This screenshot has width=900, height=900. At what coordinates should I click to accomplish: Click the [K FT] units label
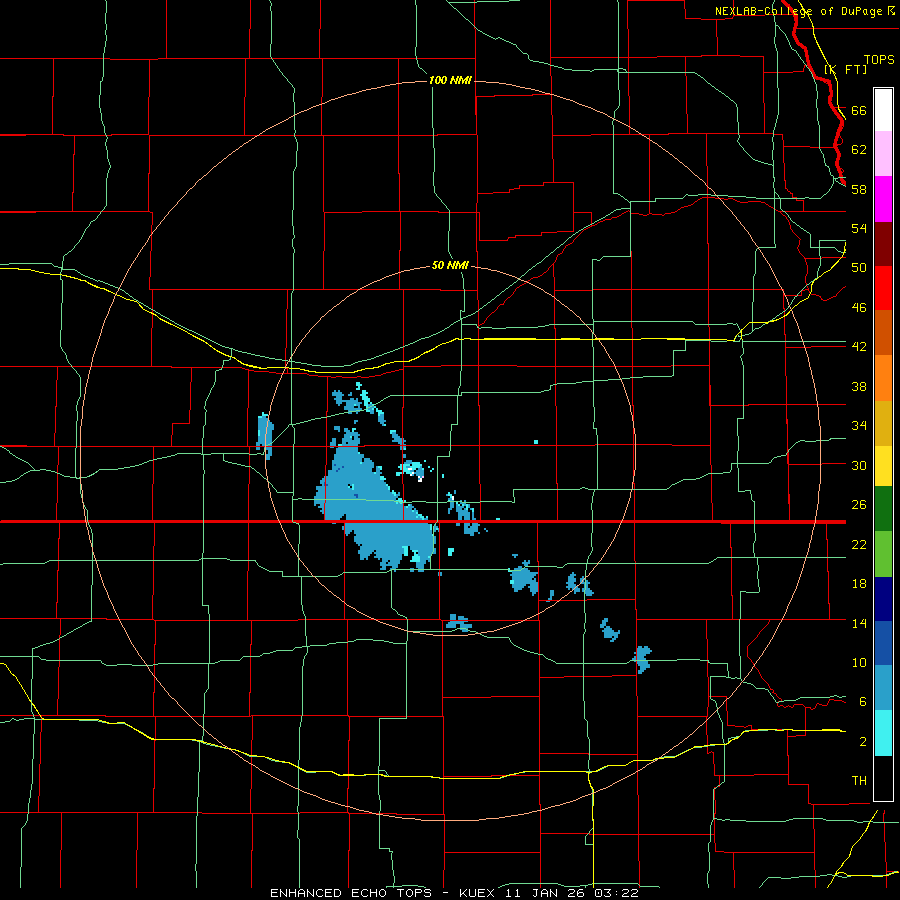tap(845, 69)
